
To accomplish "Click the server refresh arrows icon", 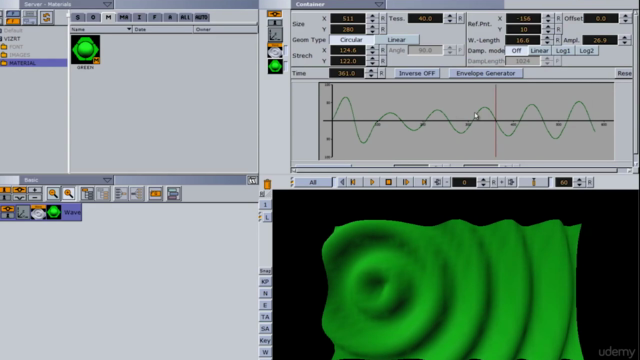I will tap(46, 17).
